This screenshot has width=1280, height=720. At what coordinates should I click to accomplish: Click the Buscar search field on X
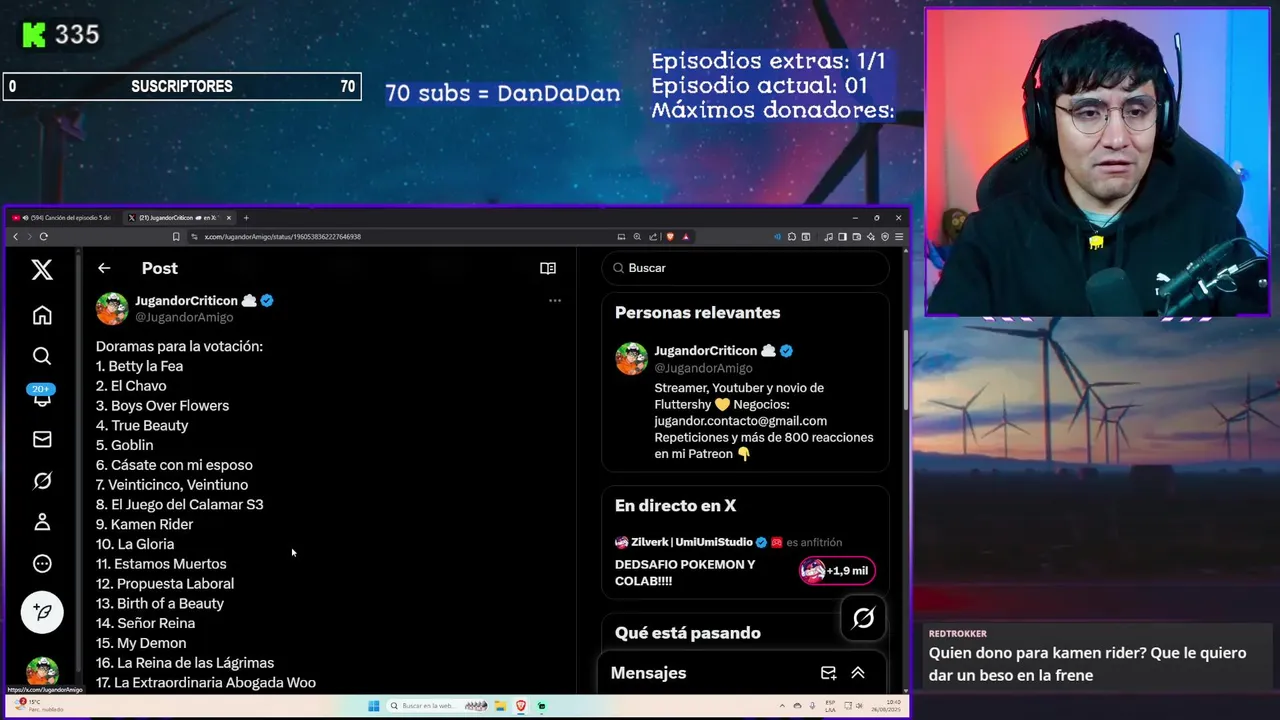tap(745, 268)
